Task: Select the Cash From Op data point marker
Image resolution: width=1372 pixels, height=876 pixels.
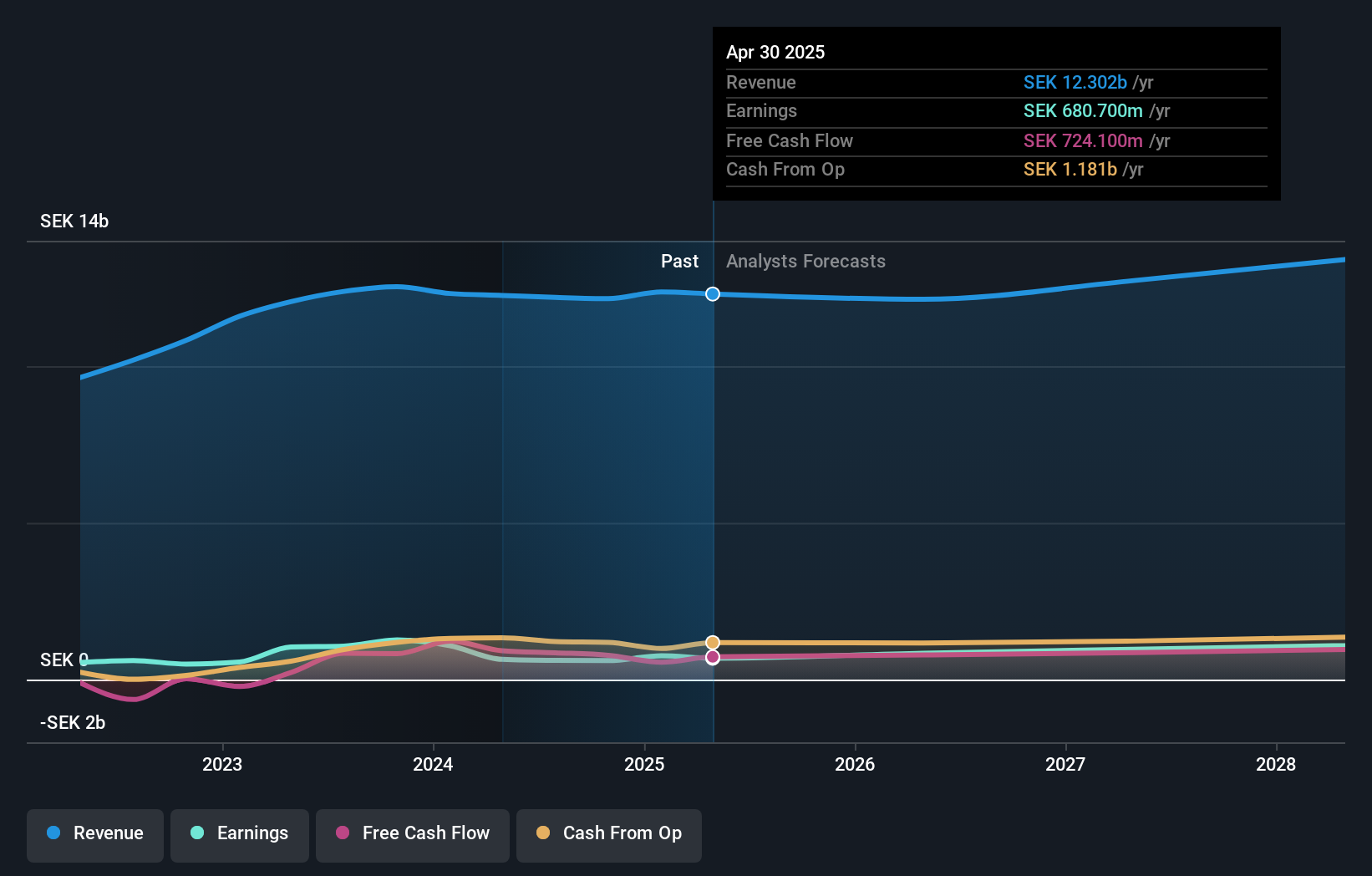Action: pyautogui.click(x=713, y=643)
